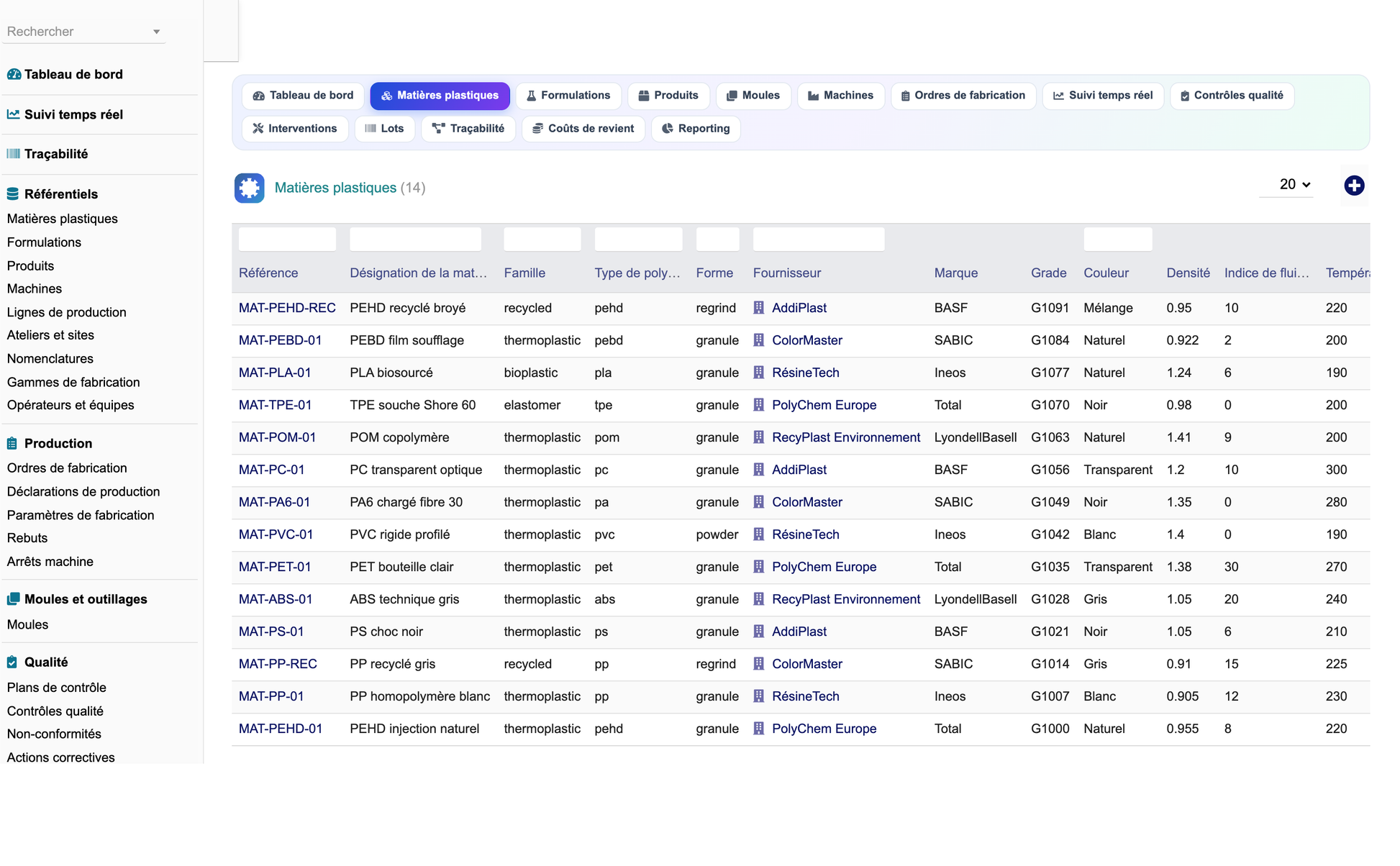Open the Reporting tab
The image size is (1400, 866).
[x=696, y=129]
